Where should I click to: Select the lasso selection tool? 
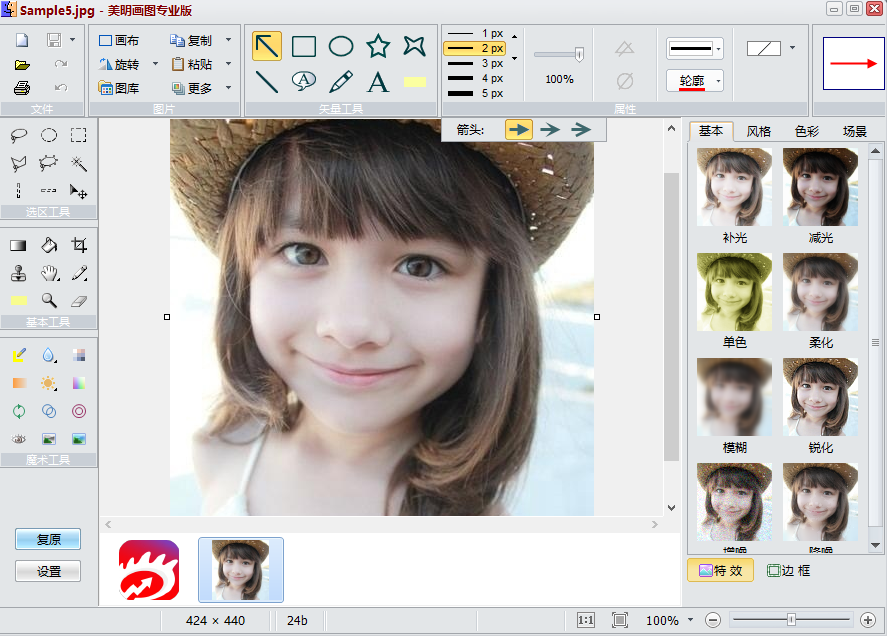(19, 136)
